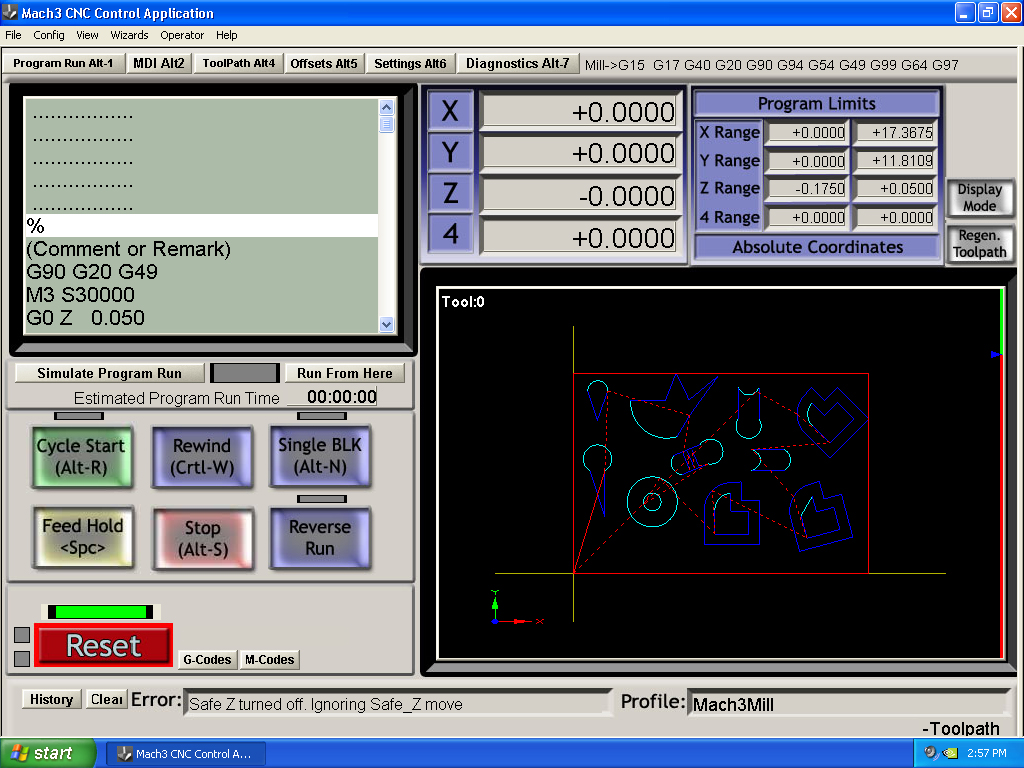Click the 4th axis zero button
1024x768 pixels.
tap(450, 236)
